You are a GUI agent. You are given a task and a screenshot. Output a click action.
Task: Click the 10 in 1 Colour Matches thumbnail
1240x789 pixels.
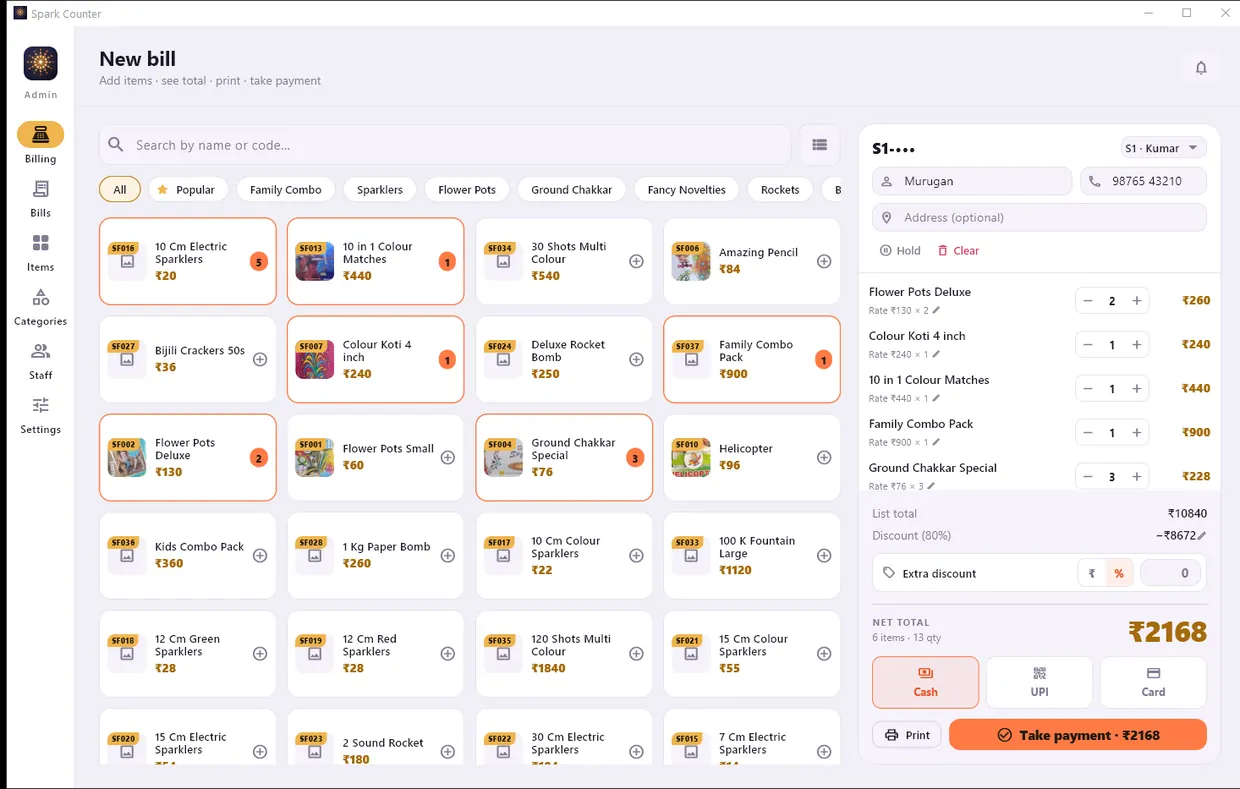315,261
